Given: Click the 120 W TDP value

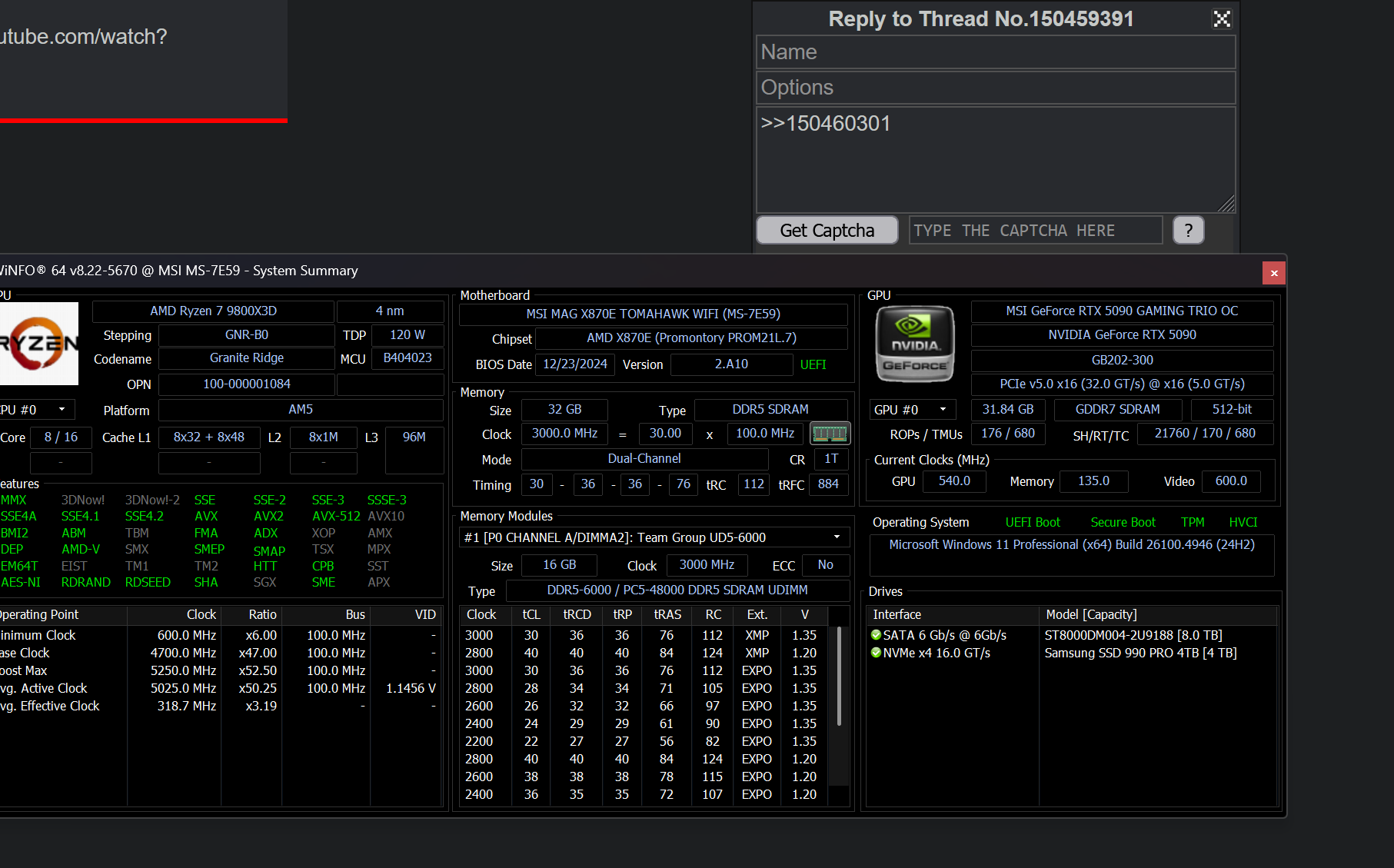Looking at the screenshot, I should tap(408, 335).
